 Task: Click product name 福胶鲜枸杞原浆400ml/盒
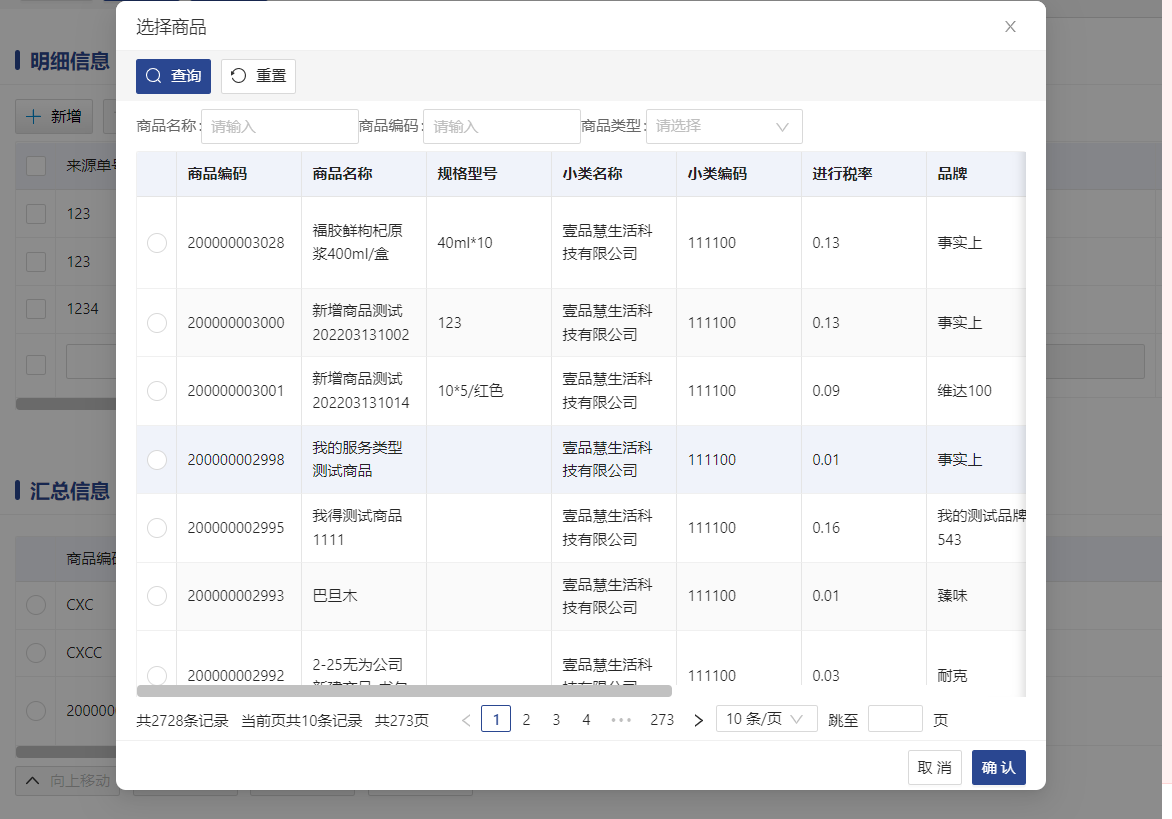pos(357,243)
